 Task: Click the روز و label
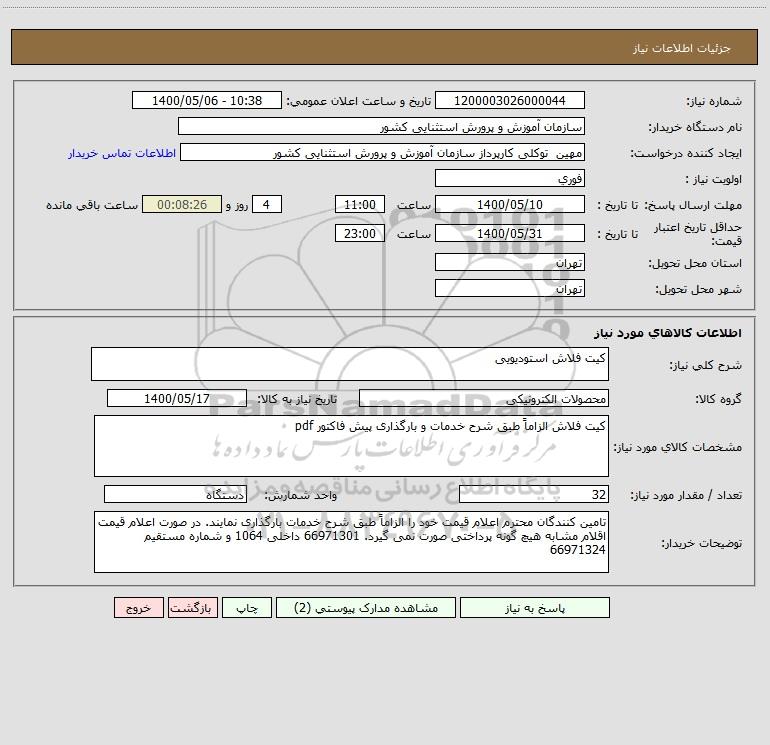click(x=237, y=205)
